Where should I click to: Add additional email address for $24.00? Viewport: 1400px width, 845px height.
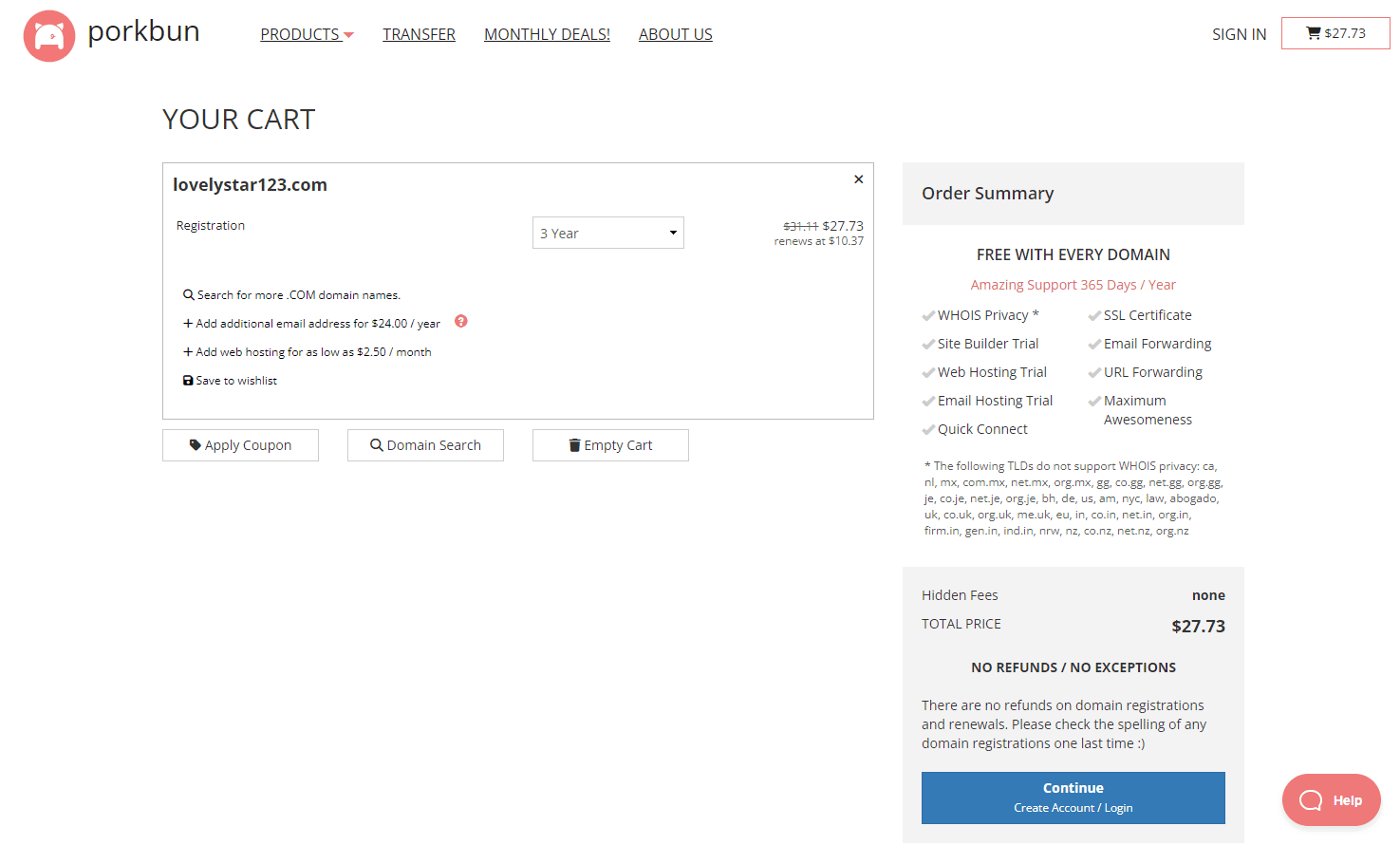click(311, 324)
